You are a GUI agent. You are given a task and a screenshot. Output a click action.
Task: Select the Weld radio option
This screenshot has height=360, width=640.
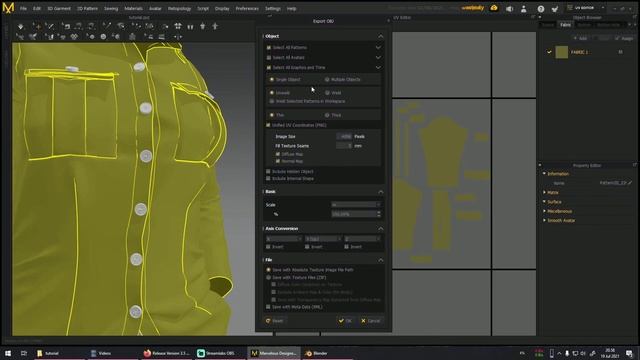[327, 93]
